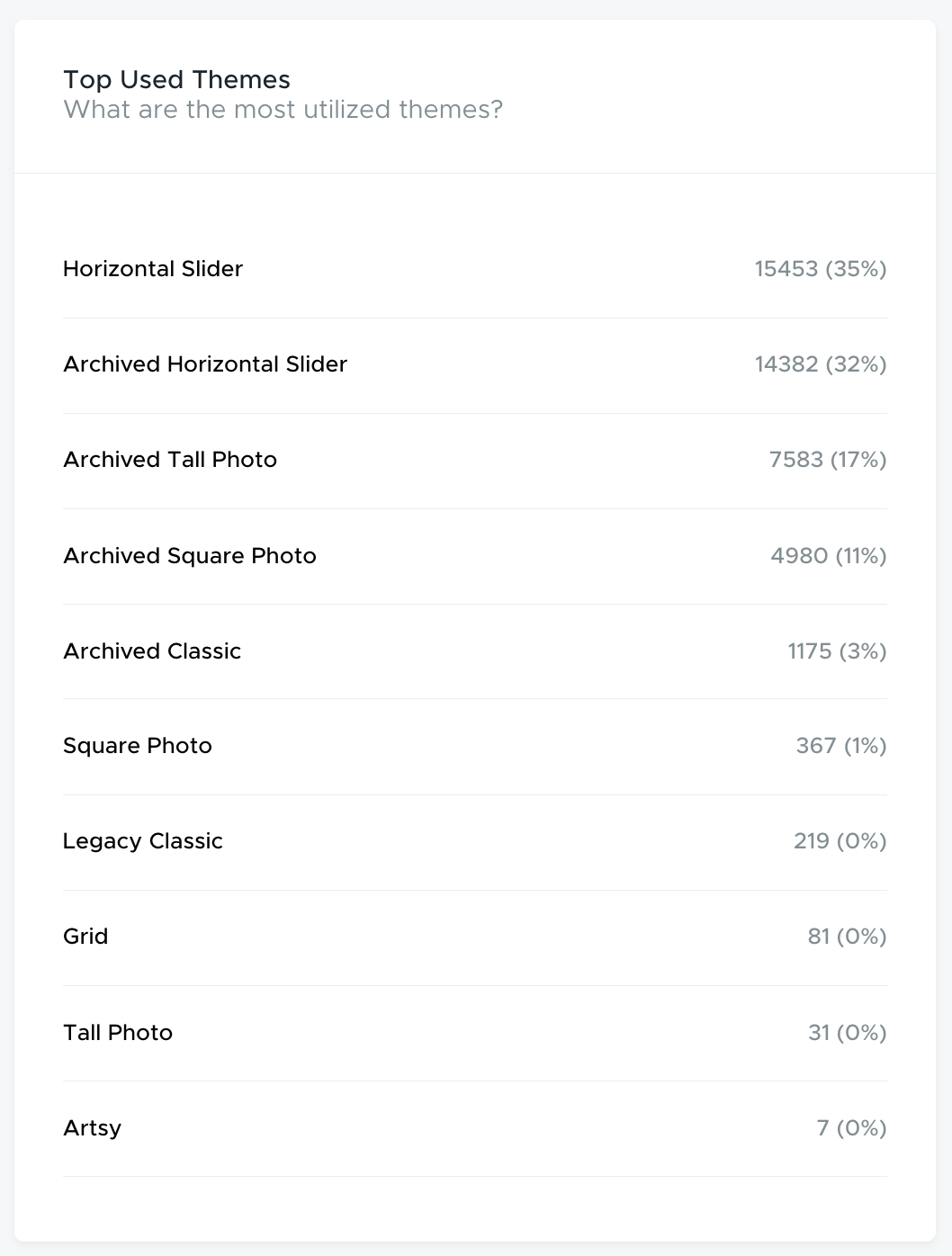Image resolution: width=952 pixels, height=1256 pixels.
Task: Select the Artsy theme row
Action: 475,1128
